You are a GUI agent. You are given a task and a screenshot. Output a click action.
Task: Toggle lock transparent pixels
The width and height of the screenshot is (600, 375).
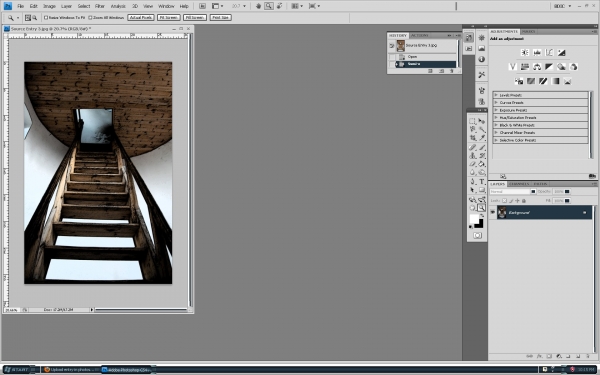pos(504,201)
